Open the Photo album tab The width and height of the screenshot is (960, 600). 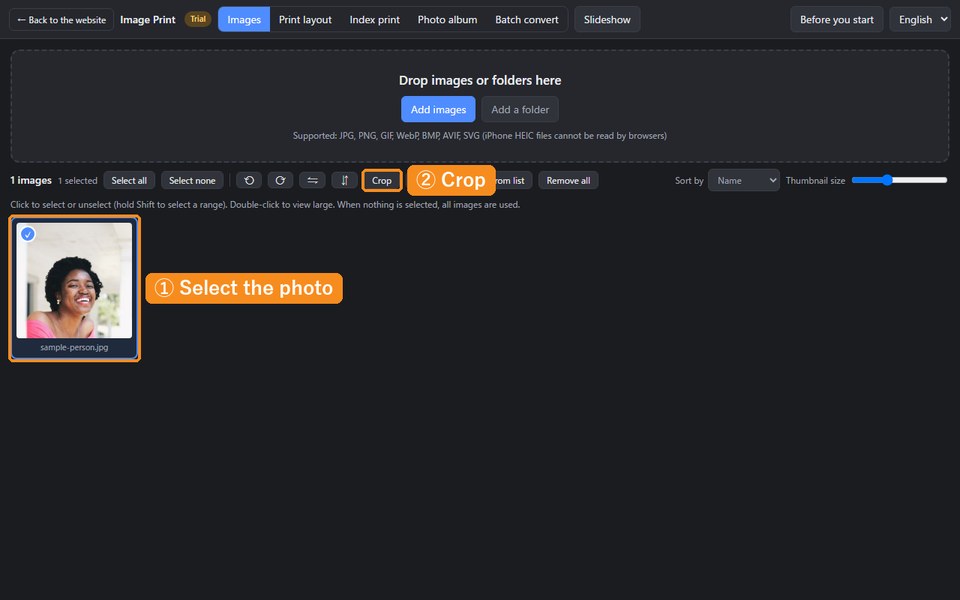coord(448,20)
